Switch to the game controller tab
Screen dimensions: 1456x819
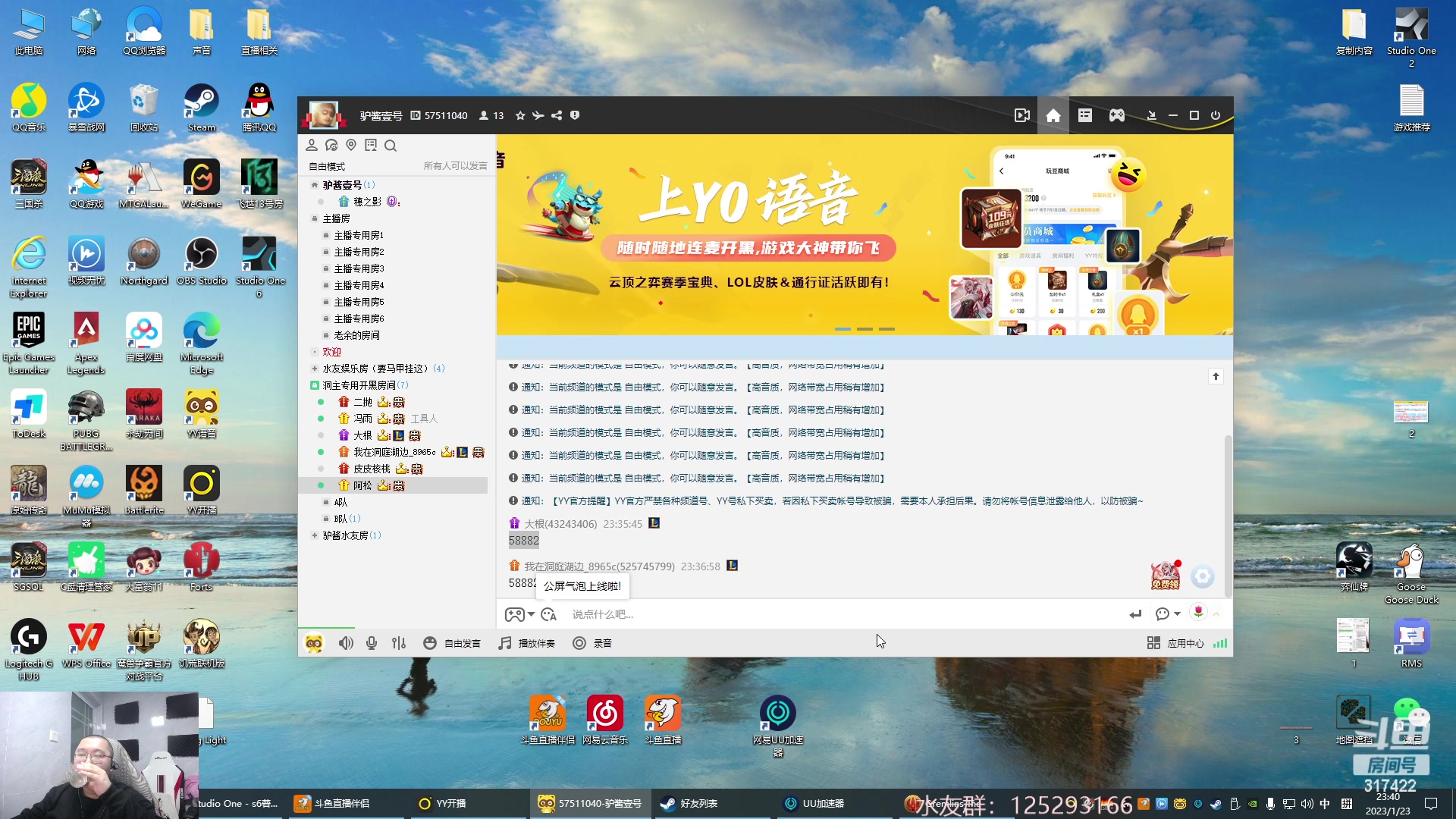(1116, 115)
